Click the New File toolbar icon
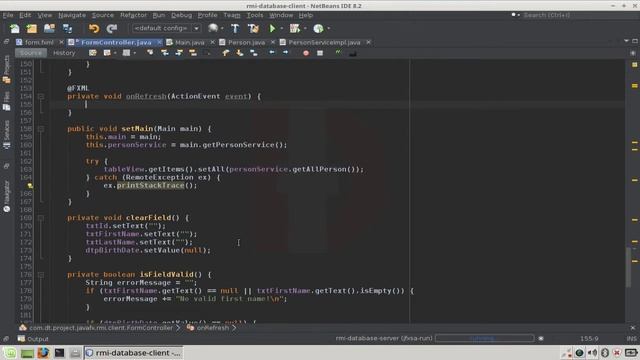Image resolution: width=640 pixels, height=360 pixels. pyautogui.click(x=15, y=28)
